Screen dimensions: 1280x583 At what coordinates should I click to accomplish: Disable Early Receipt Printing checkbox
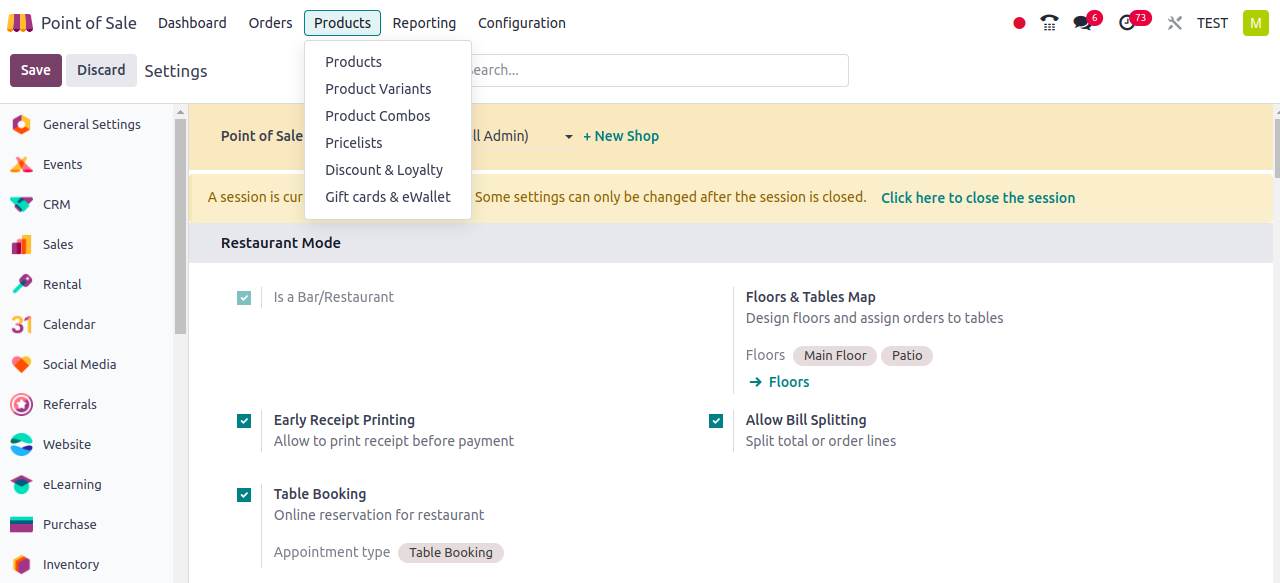coord(244,421)
